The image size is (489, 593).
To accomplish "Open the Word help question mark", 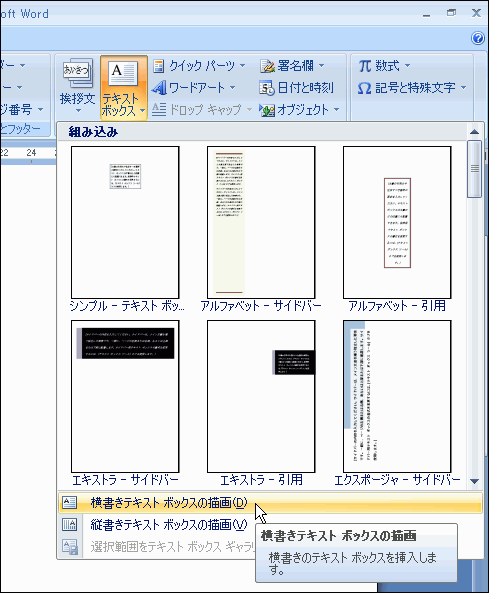I will [x=478, y=38].
